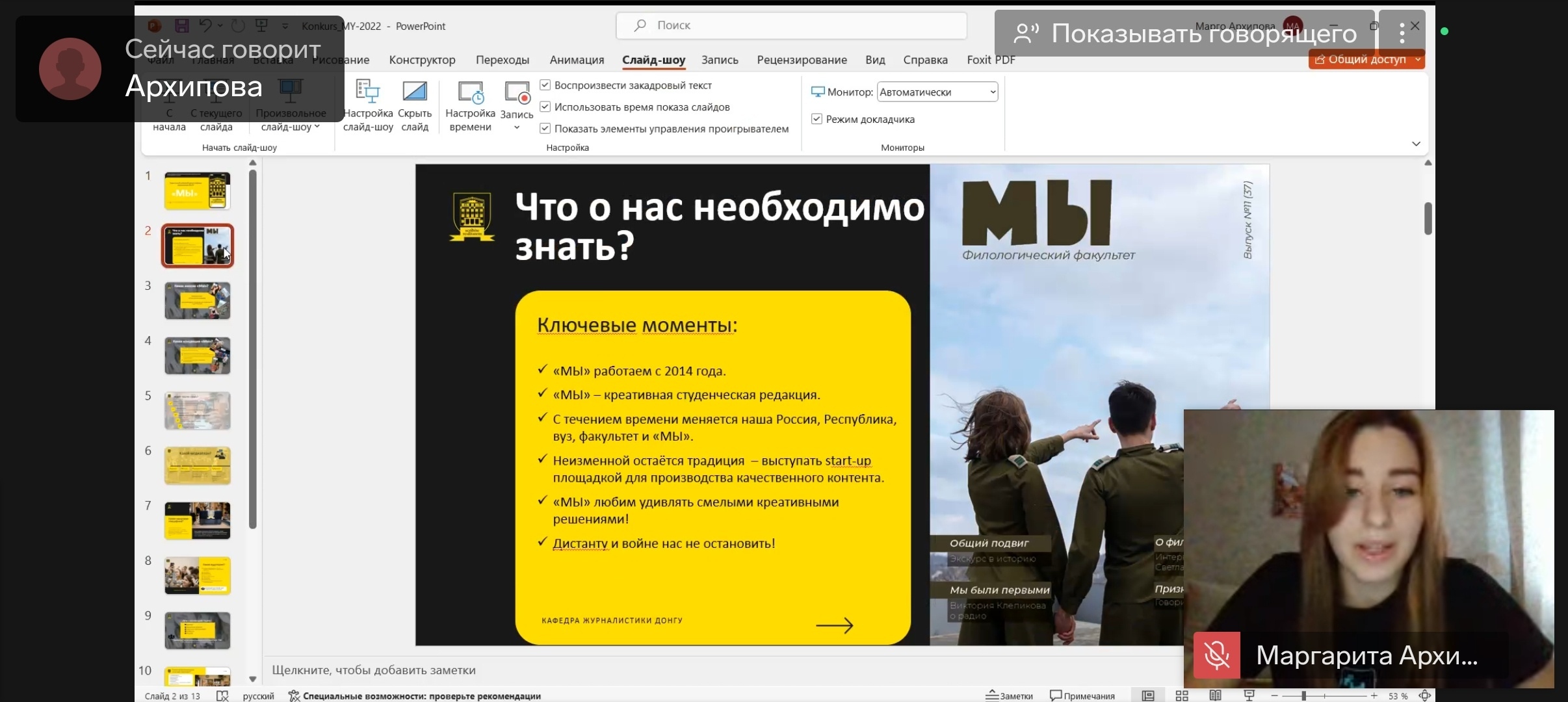Open the Произвольное слайд-шоу dropdown
The image size is (1568, 702).
tap(291, 105)
